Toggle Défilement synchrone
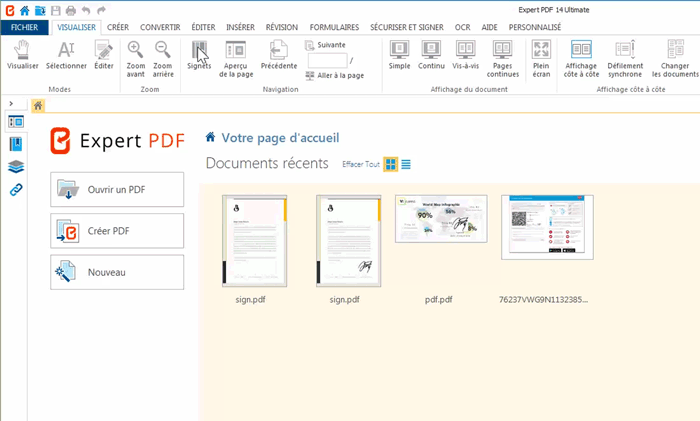 point(625,58)
